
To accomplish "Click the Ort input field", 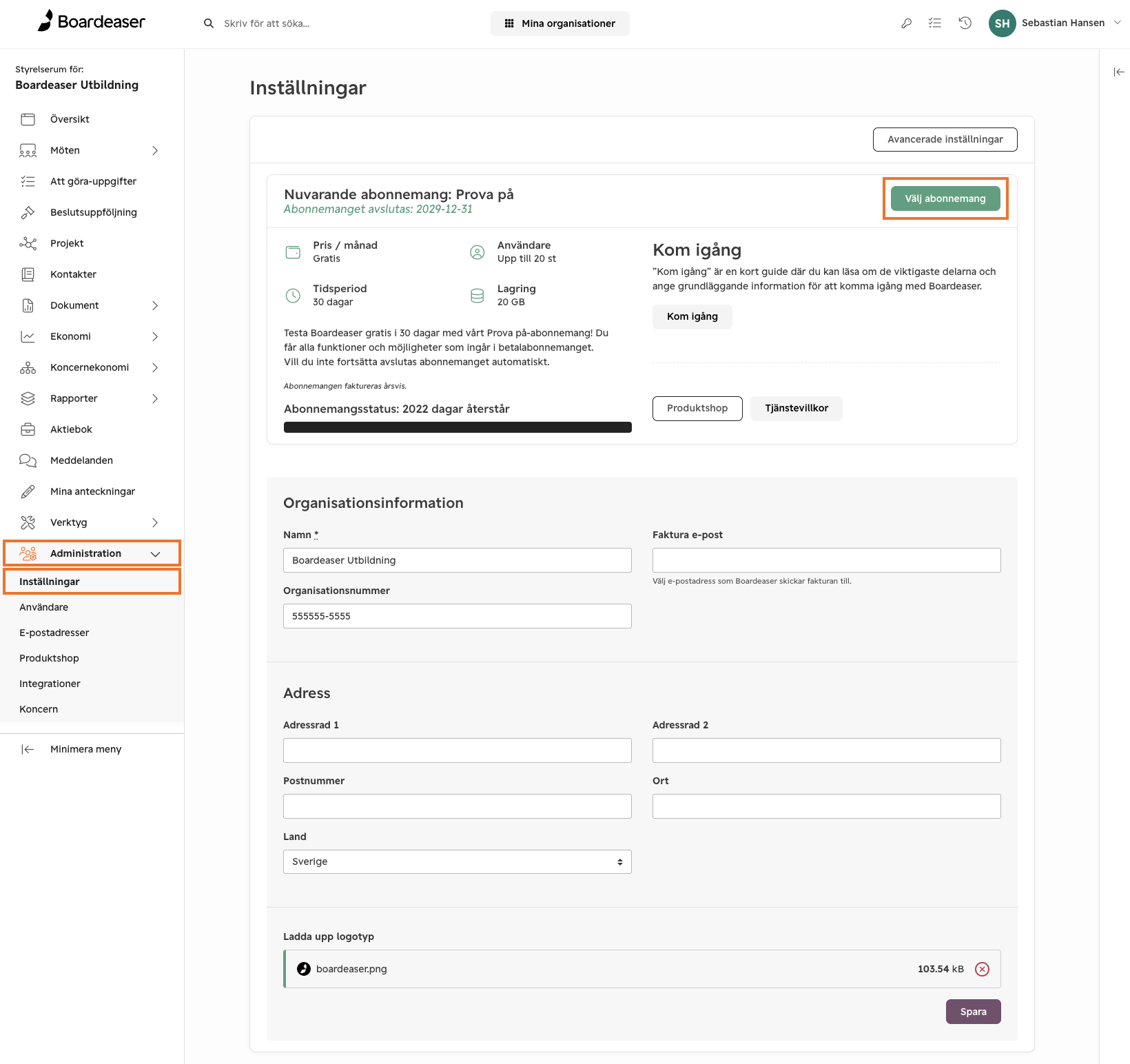I will click(x=827, y=806).
